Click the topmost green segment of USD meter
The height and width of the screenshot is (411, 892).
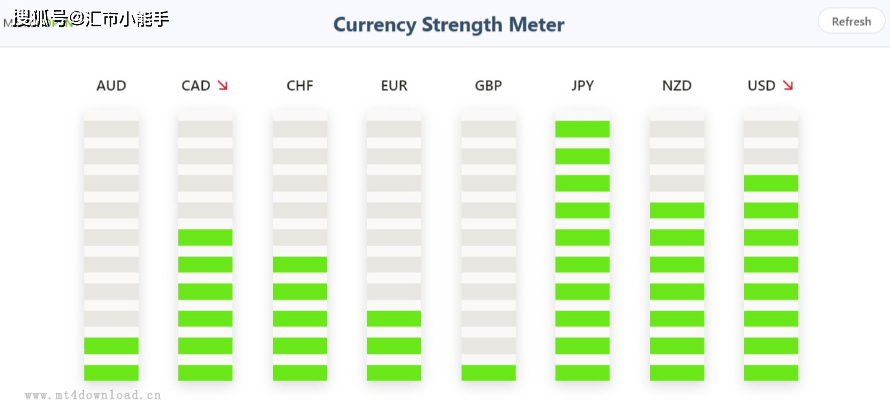pyautogui.click(x=771, y=183)
